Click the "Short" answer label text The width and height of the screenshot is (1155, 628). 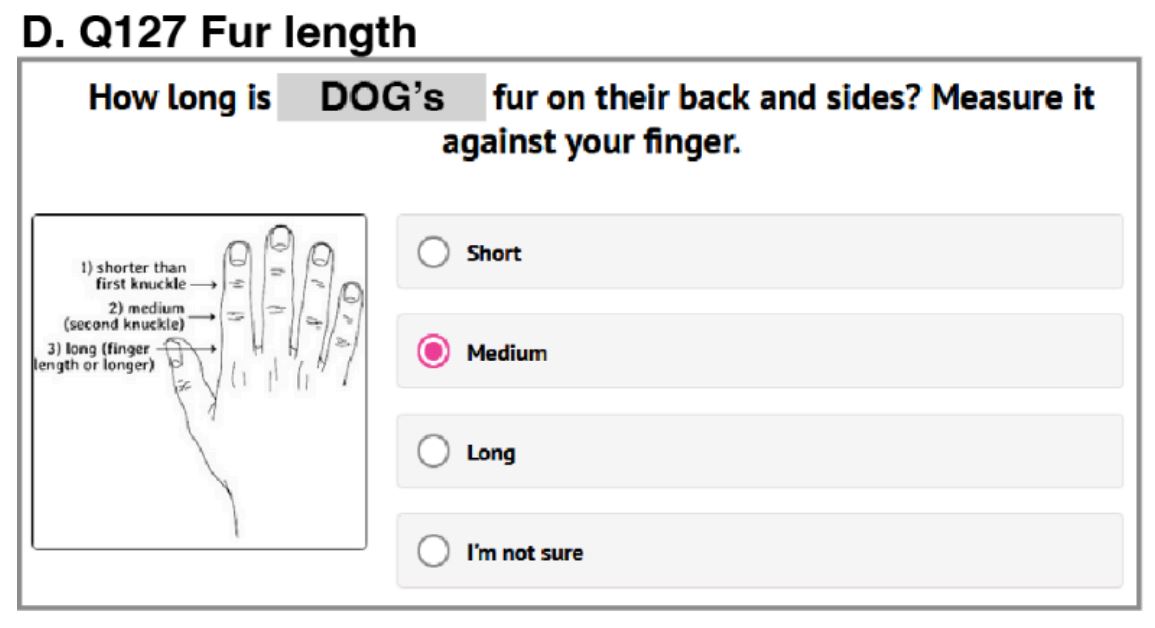point(494,253)
